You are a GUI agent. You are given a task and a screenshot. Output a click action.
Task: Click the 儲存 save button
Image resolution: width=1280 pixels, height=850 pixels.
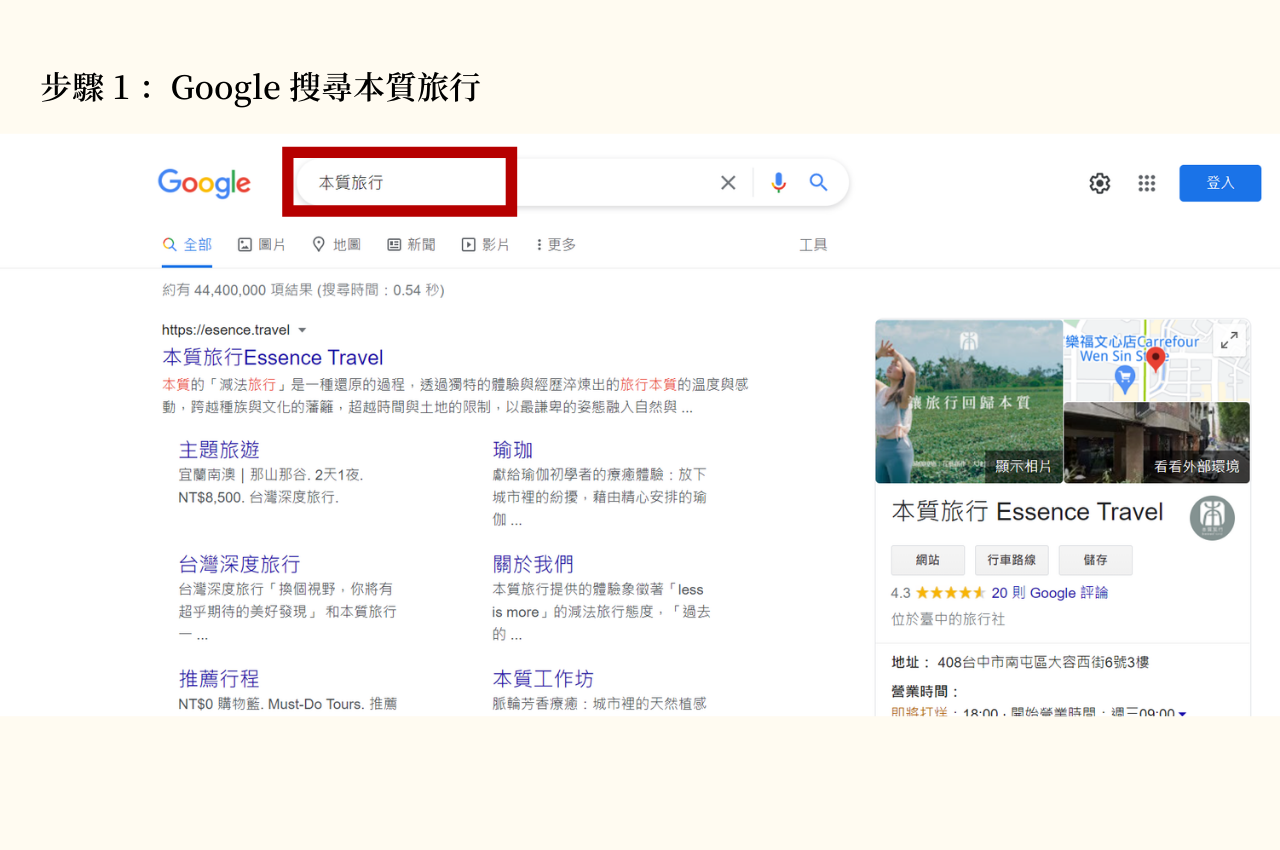click(x=1095, y=560)
